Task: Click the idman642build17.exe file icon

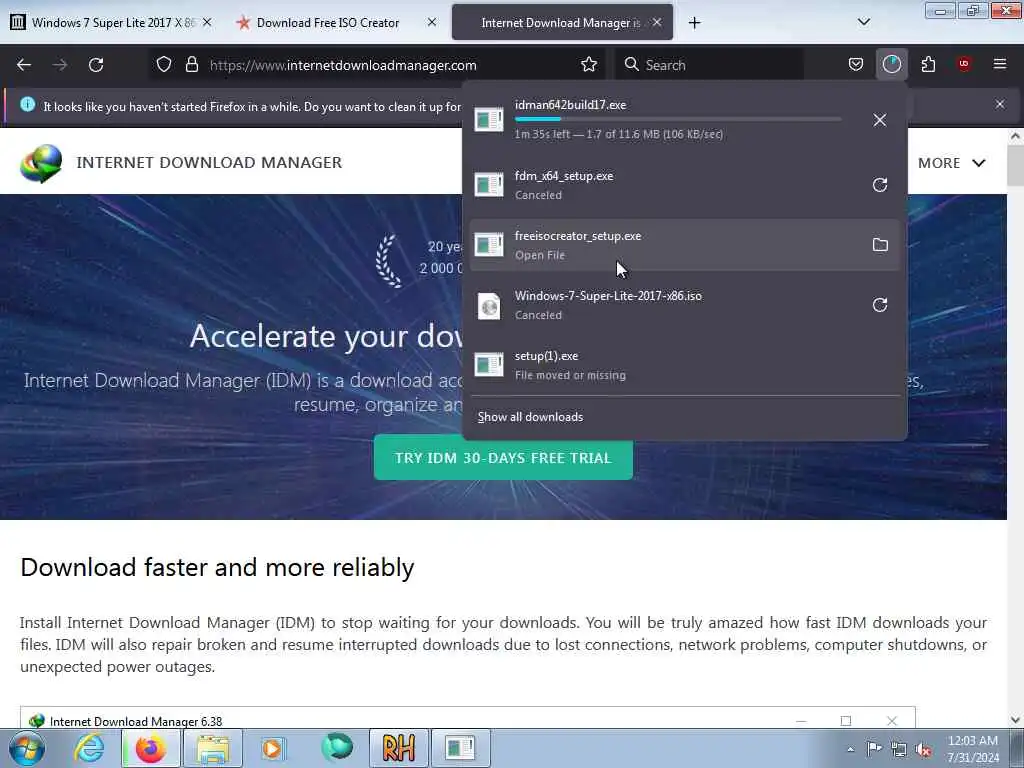Action: tap(488, 120)
